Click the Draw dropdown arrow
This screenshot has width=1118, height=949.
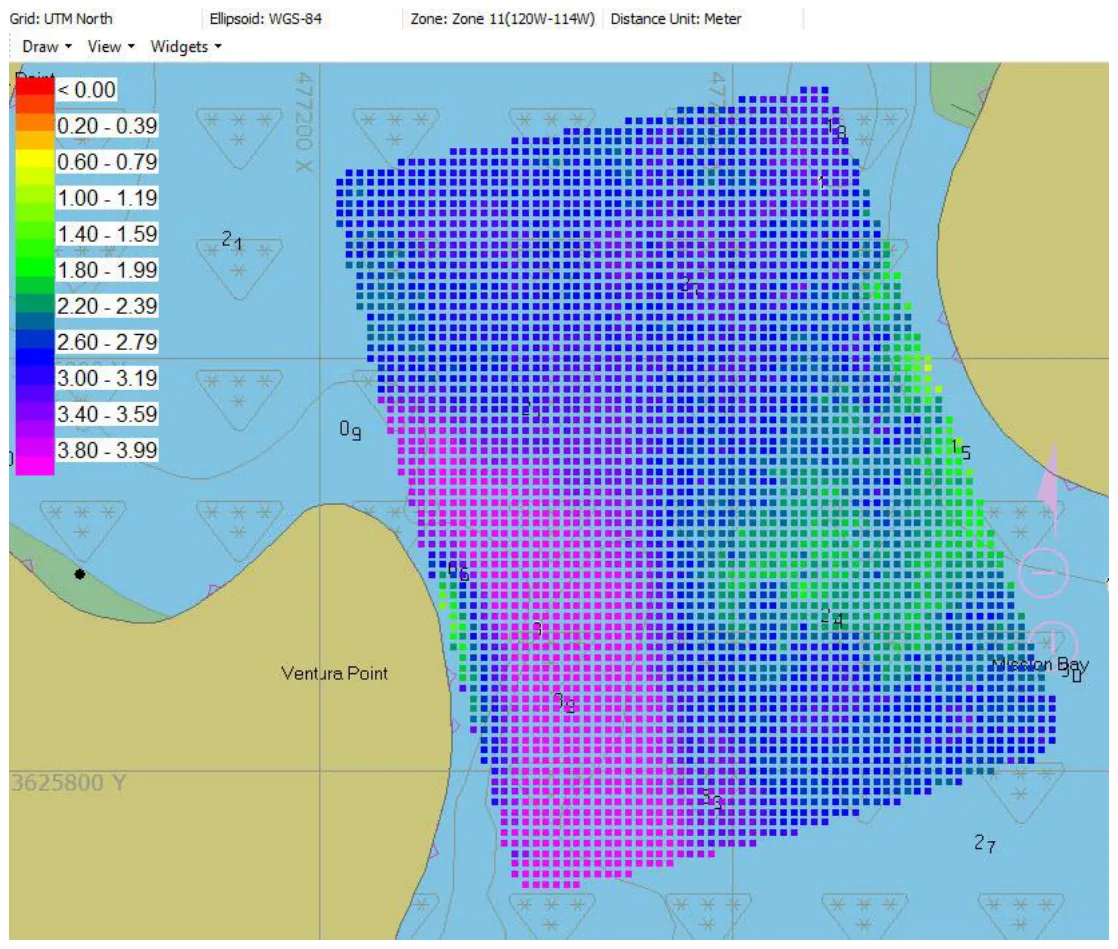pos(68,47)
